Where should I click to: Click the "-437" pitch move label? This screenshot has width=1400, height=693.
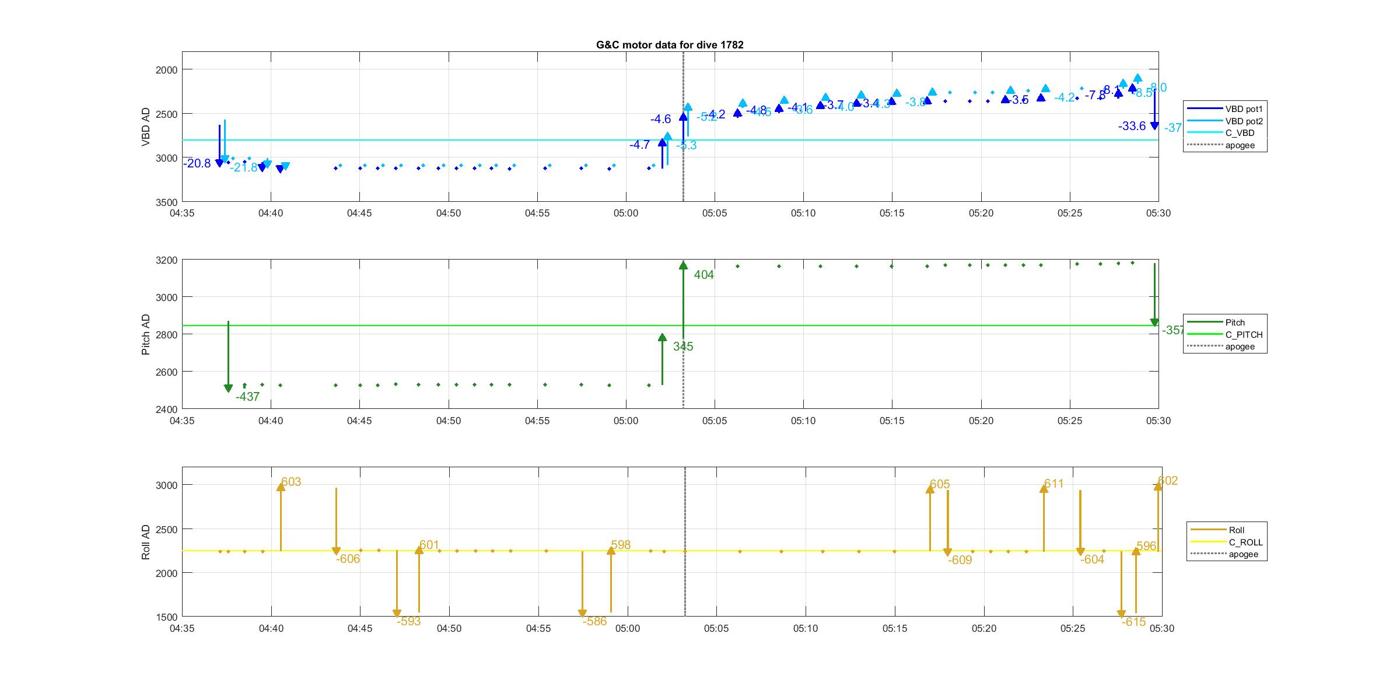click(247, 397)
